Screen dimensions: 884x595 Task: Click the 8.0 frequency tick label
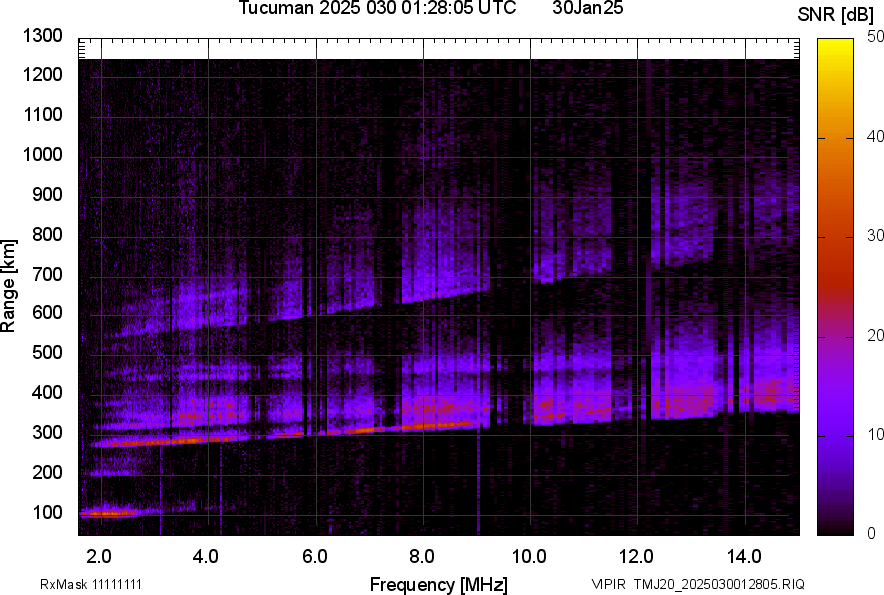coord(422,555)
